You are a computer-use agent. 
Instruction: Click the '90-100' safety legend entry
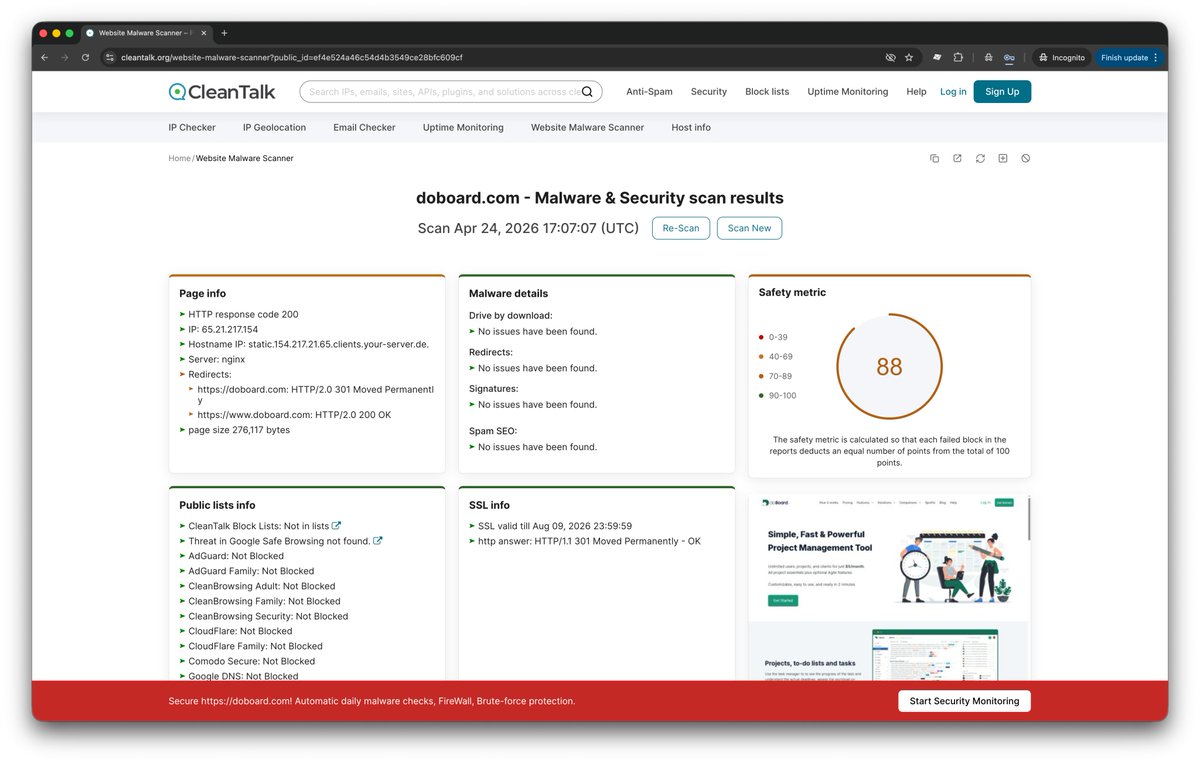(778, 396)
